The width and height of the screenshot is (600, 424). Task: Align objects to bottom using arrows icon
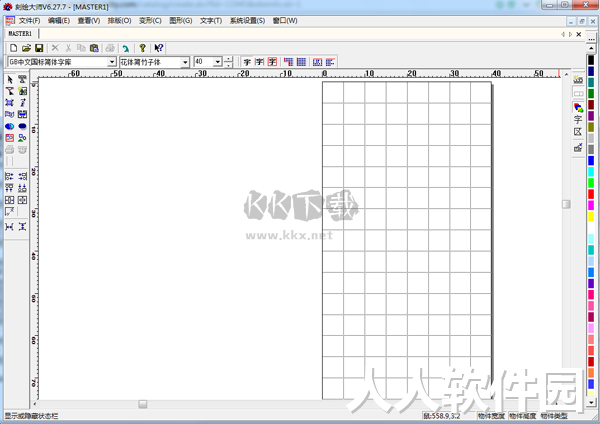(x=23, y=188)
